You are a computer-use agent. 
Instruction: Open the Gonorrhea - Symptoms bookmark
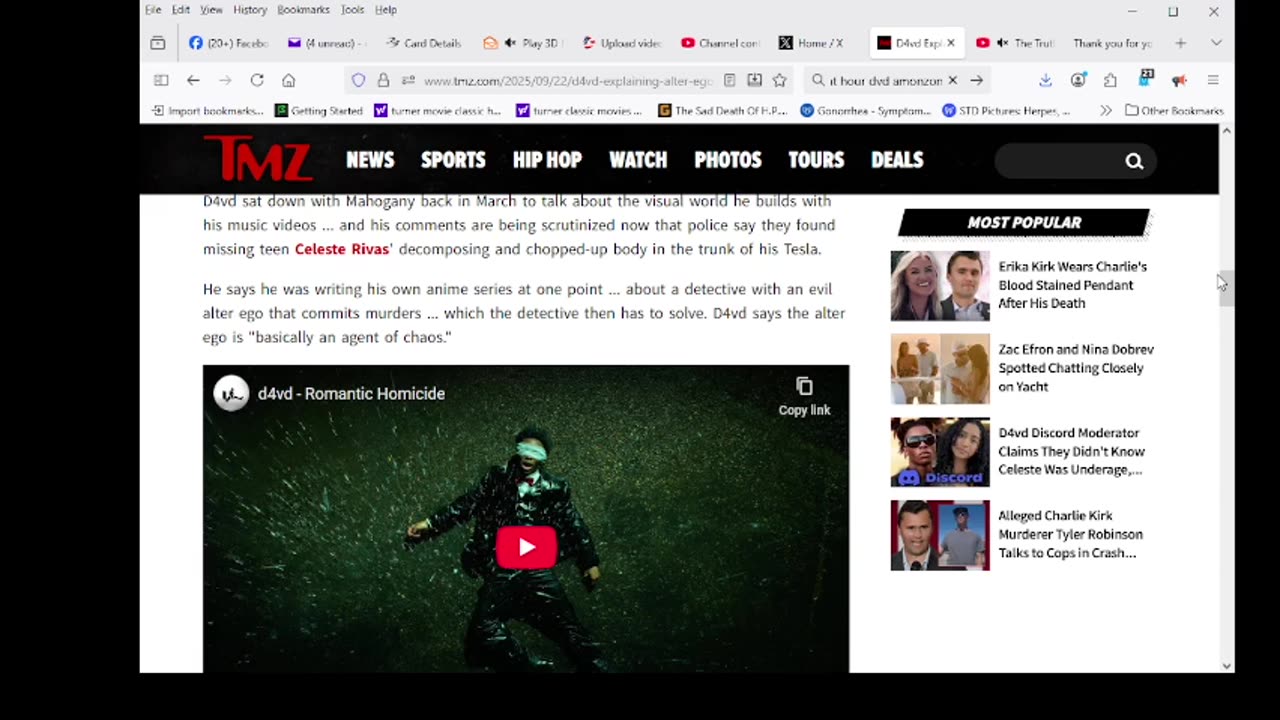pos(866,111)
